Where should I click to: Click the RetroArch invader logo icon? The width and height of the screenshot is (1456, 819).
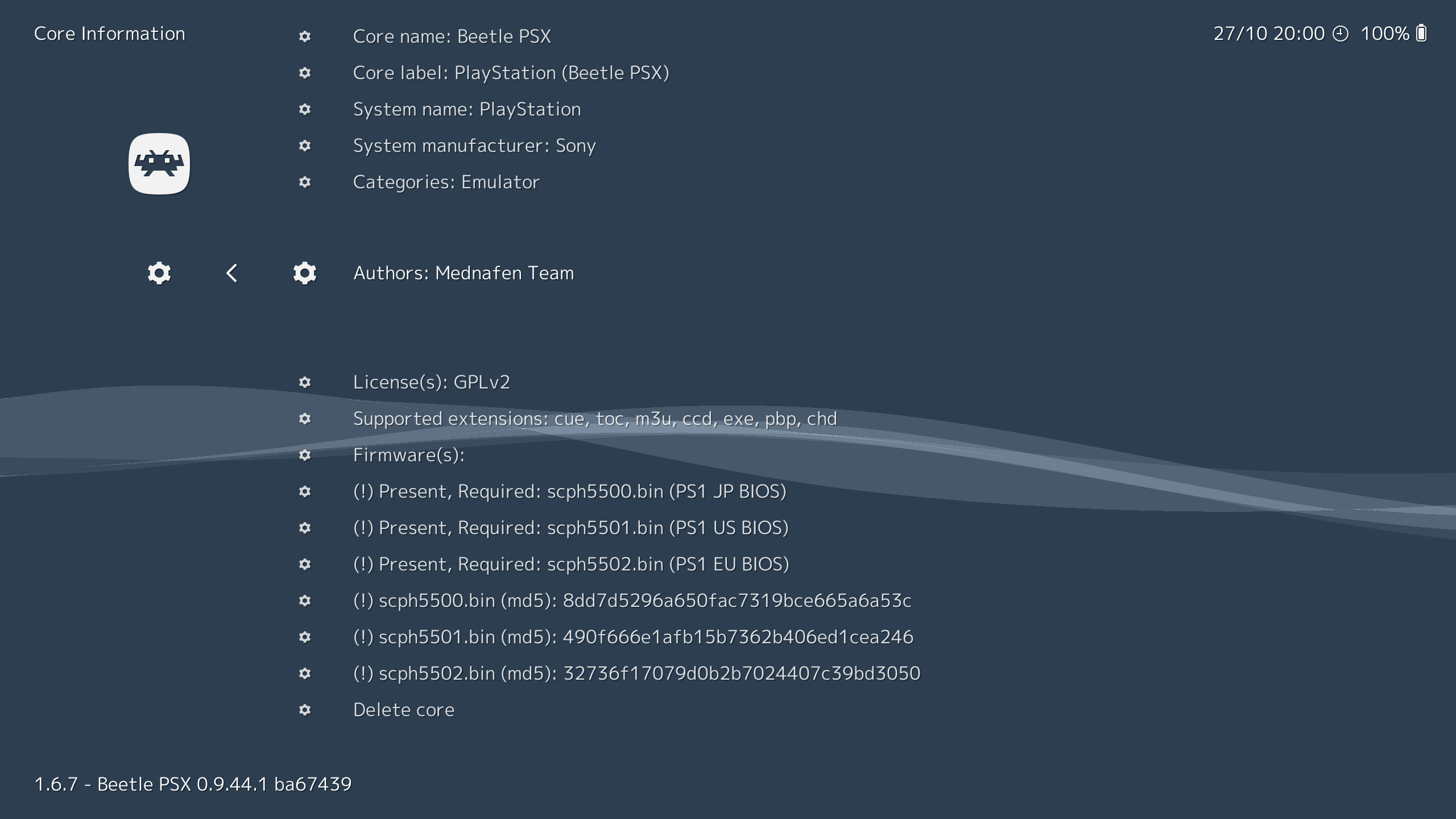click(159, 164)
